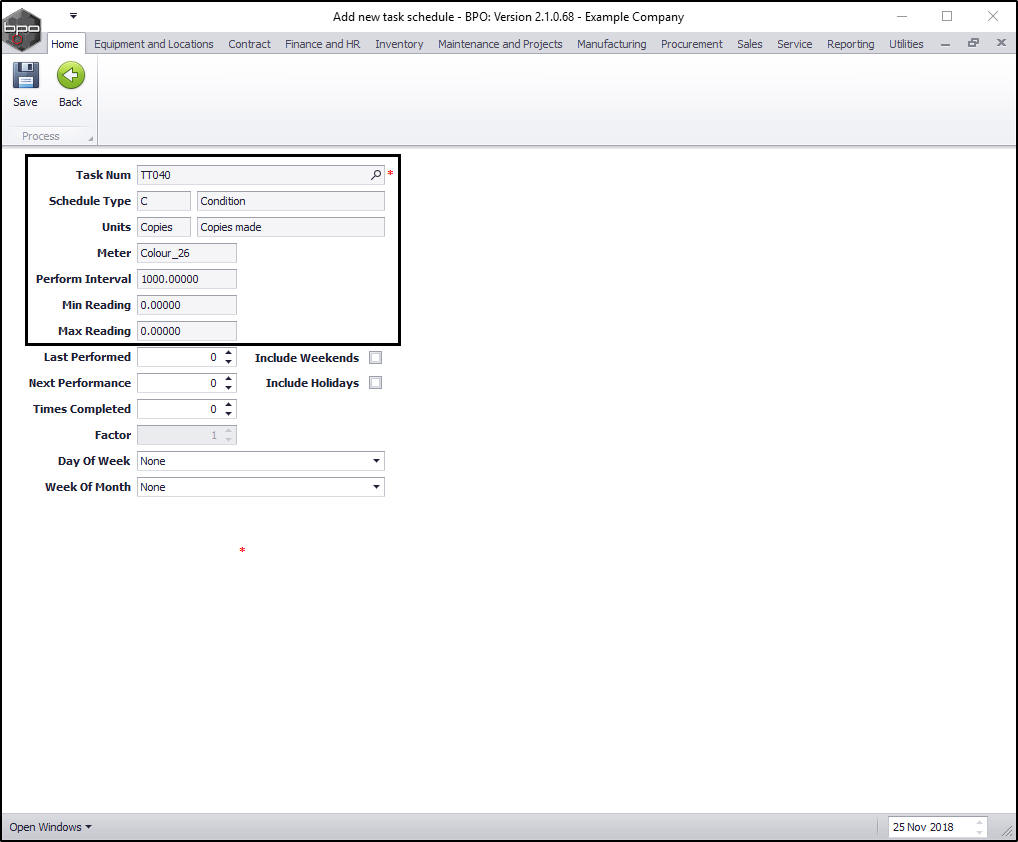Viewport: 1018px width, 842px height.
Task: Click the disabled Factor field
Action: click(186, 435)
